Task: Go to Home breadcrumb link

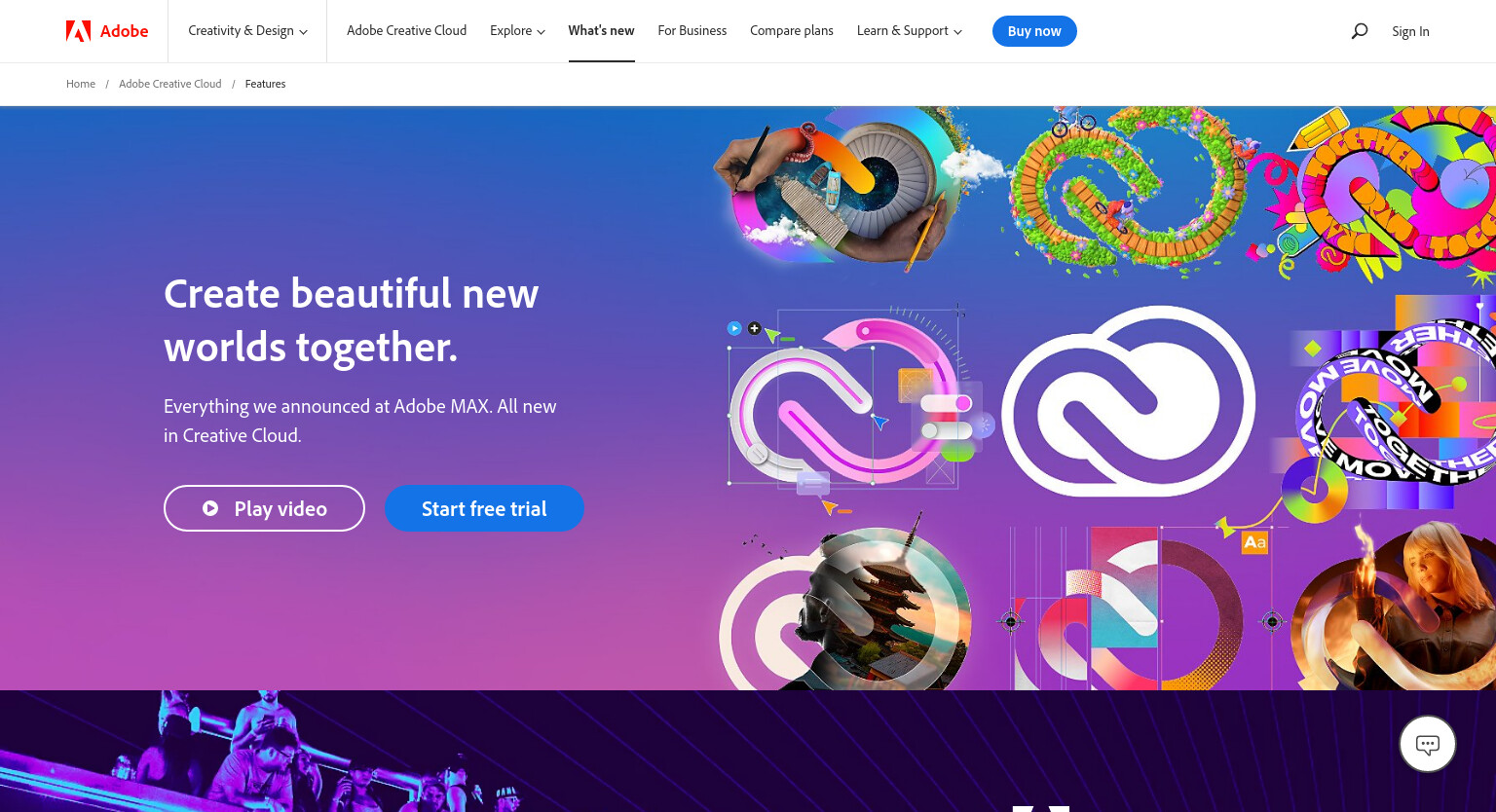Action: click(x=81, y=84)
